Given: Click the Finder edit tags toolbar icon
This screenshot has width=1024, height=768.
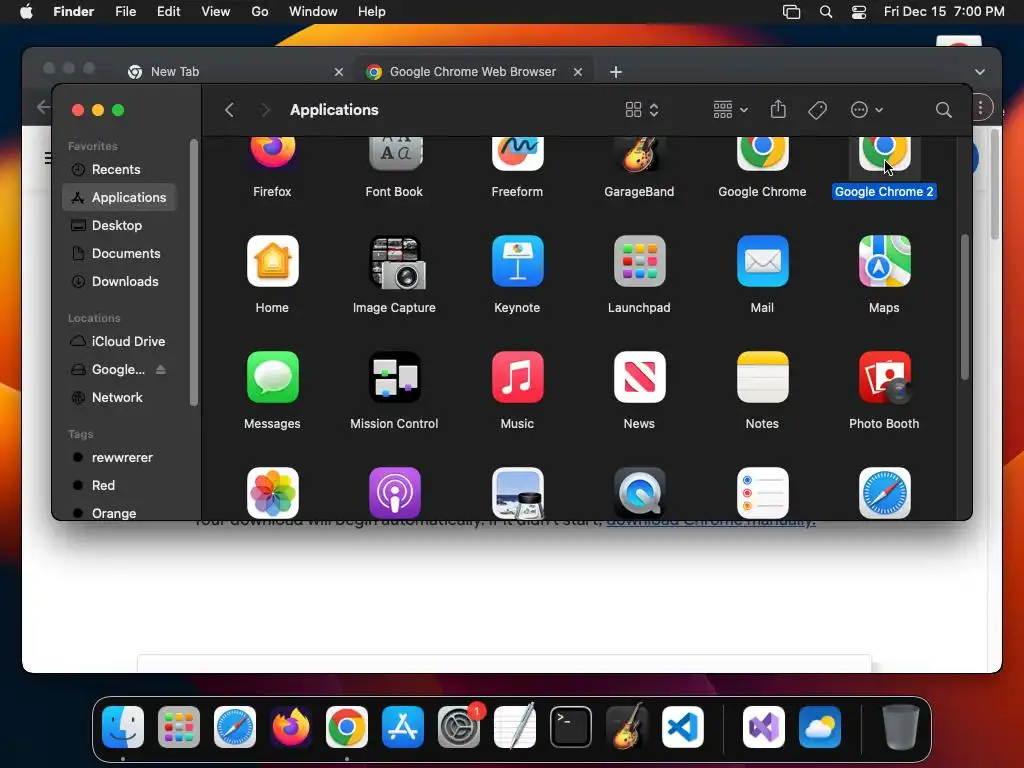Looking at the screenshot, I should [817, 110].
